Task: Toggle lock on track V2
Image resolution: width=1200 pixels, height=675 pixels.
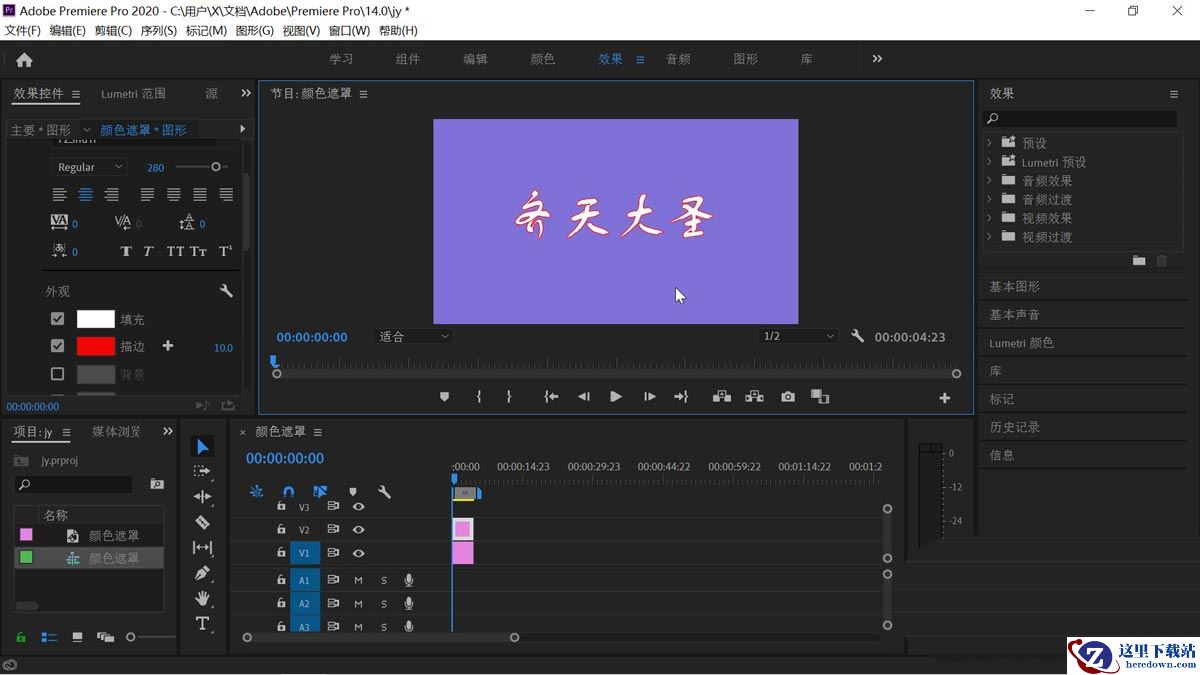Action: [x=281, y=529]
